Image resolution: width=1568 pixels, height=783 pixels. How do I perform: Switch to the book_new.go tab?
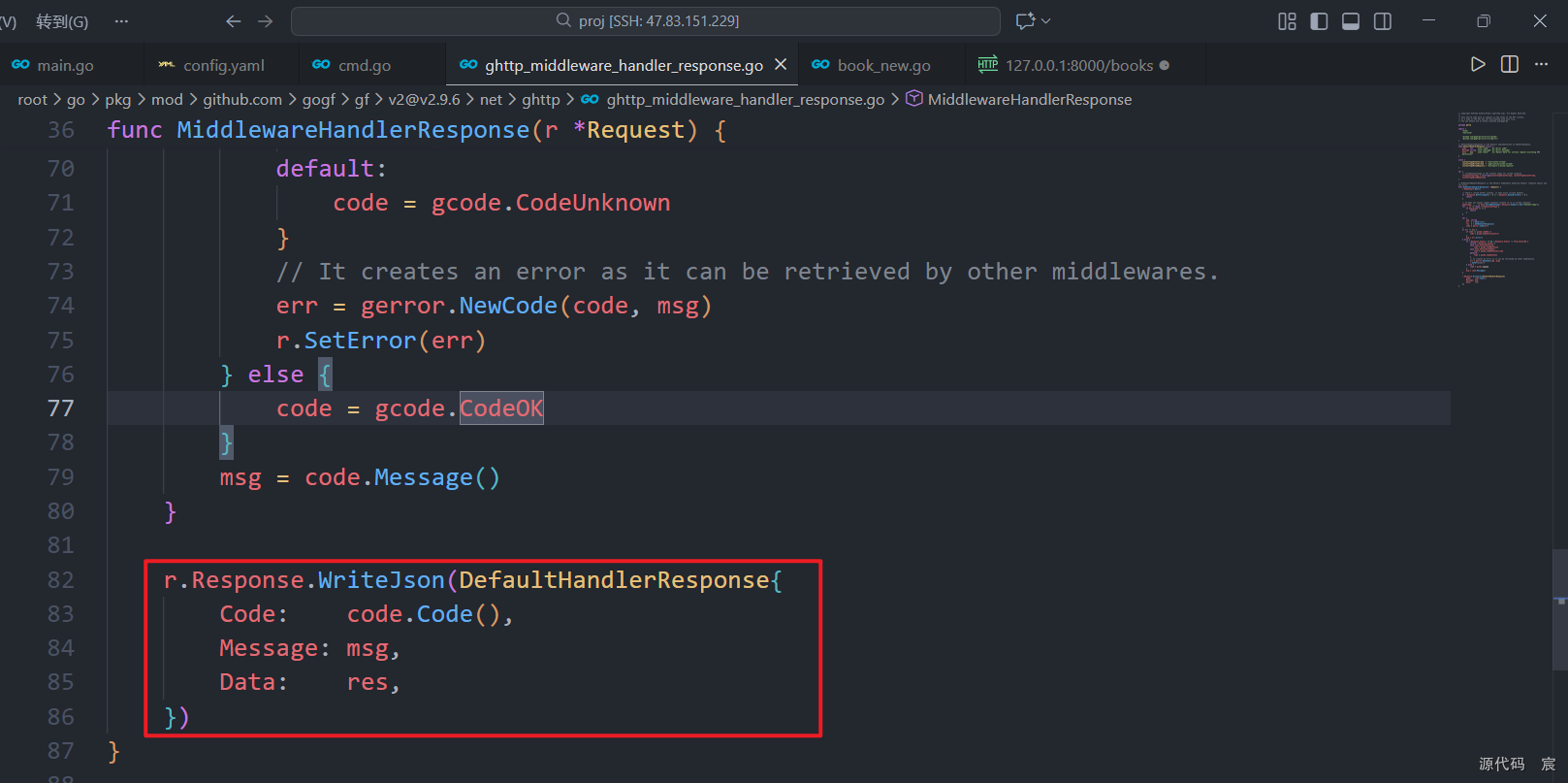[x=882, y=65]
